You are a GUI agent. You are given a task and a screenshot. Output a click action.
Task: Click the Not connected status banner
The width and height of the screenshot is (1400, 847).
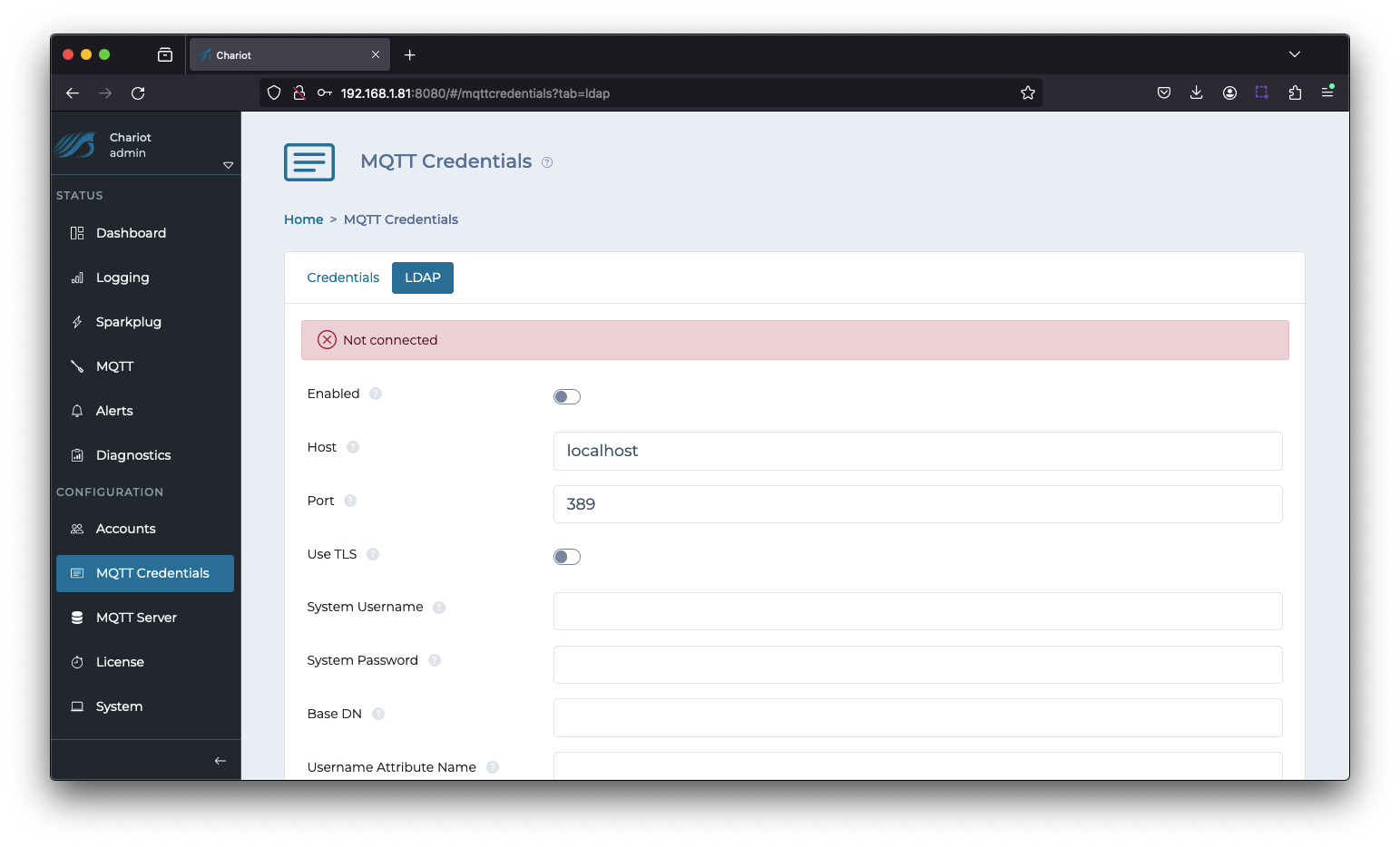795,340
